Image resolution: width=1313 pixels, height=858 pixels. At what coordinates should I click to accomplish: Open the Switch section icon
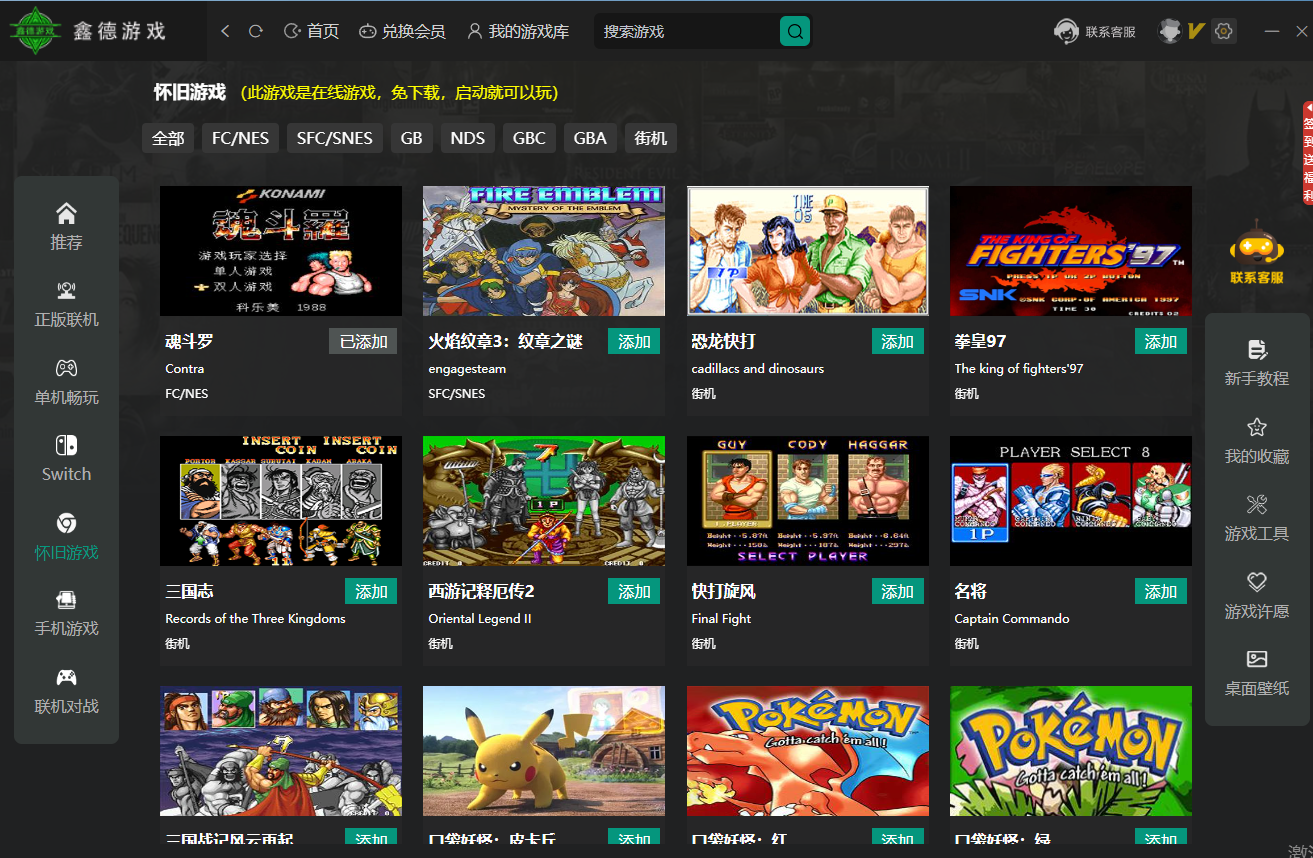point(66,445)
